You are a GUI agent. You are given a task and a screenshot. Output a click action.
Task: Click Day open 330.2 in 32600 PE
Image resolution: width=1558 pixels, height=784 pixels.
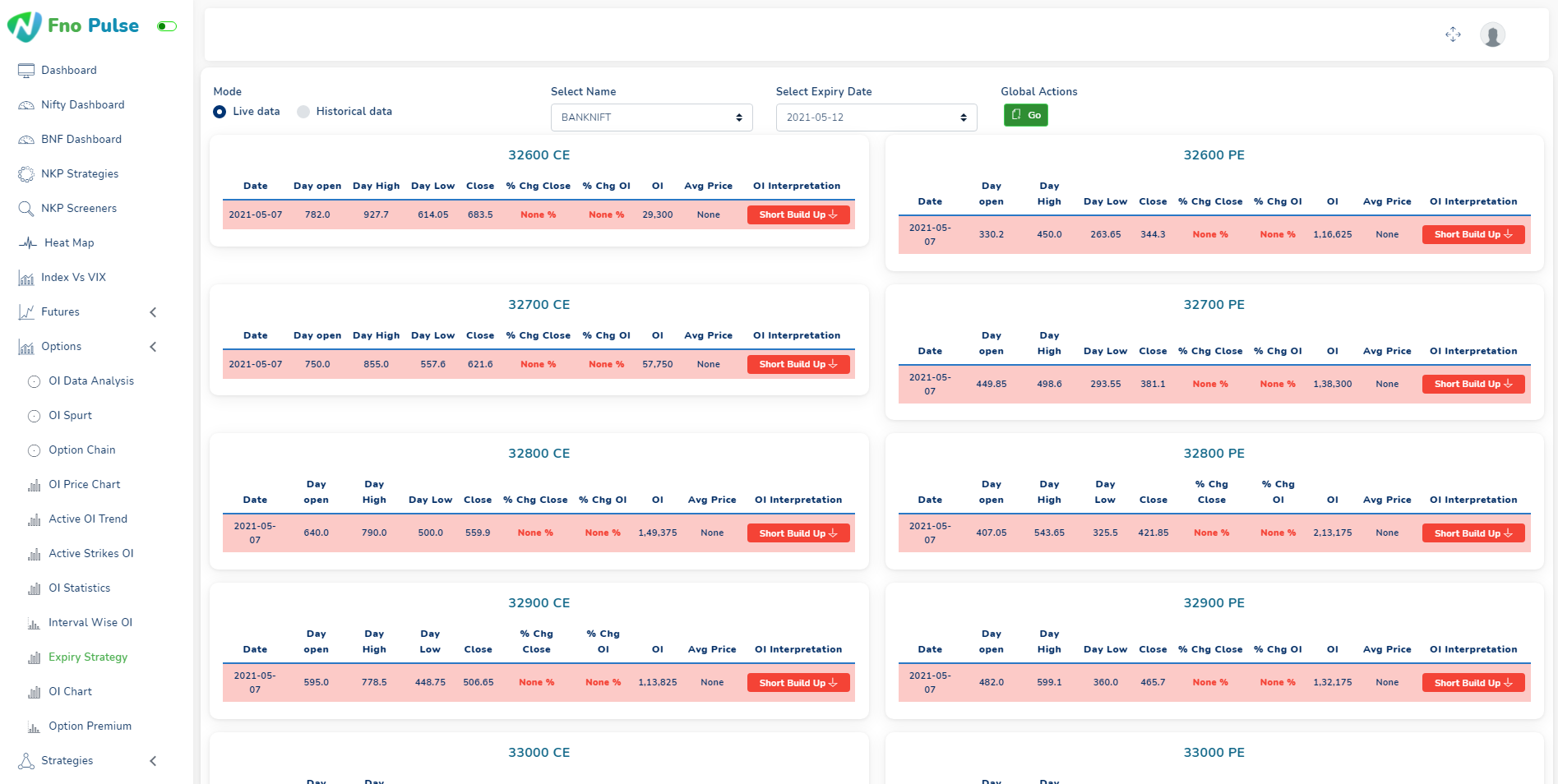point(992,235)
